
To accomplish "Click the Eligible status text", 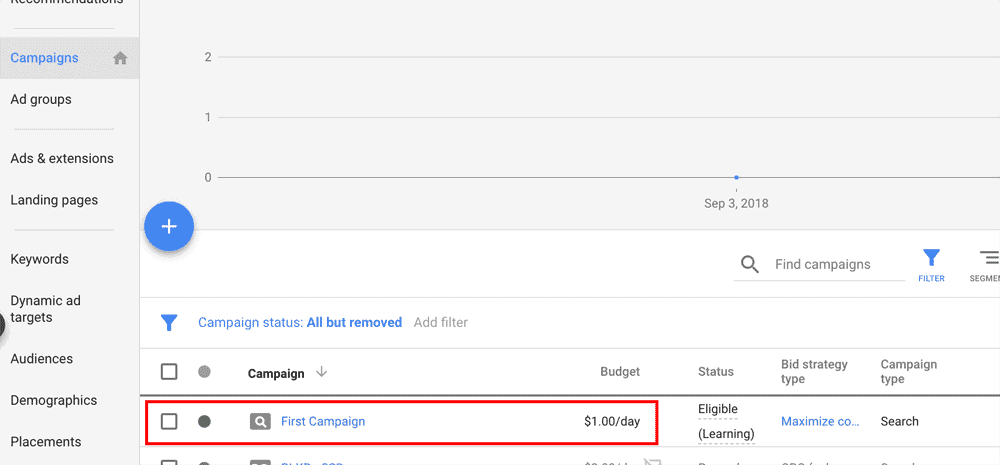I will (718, 410).
